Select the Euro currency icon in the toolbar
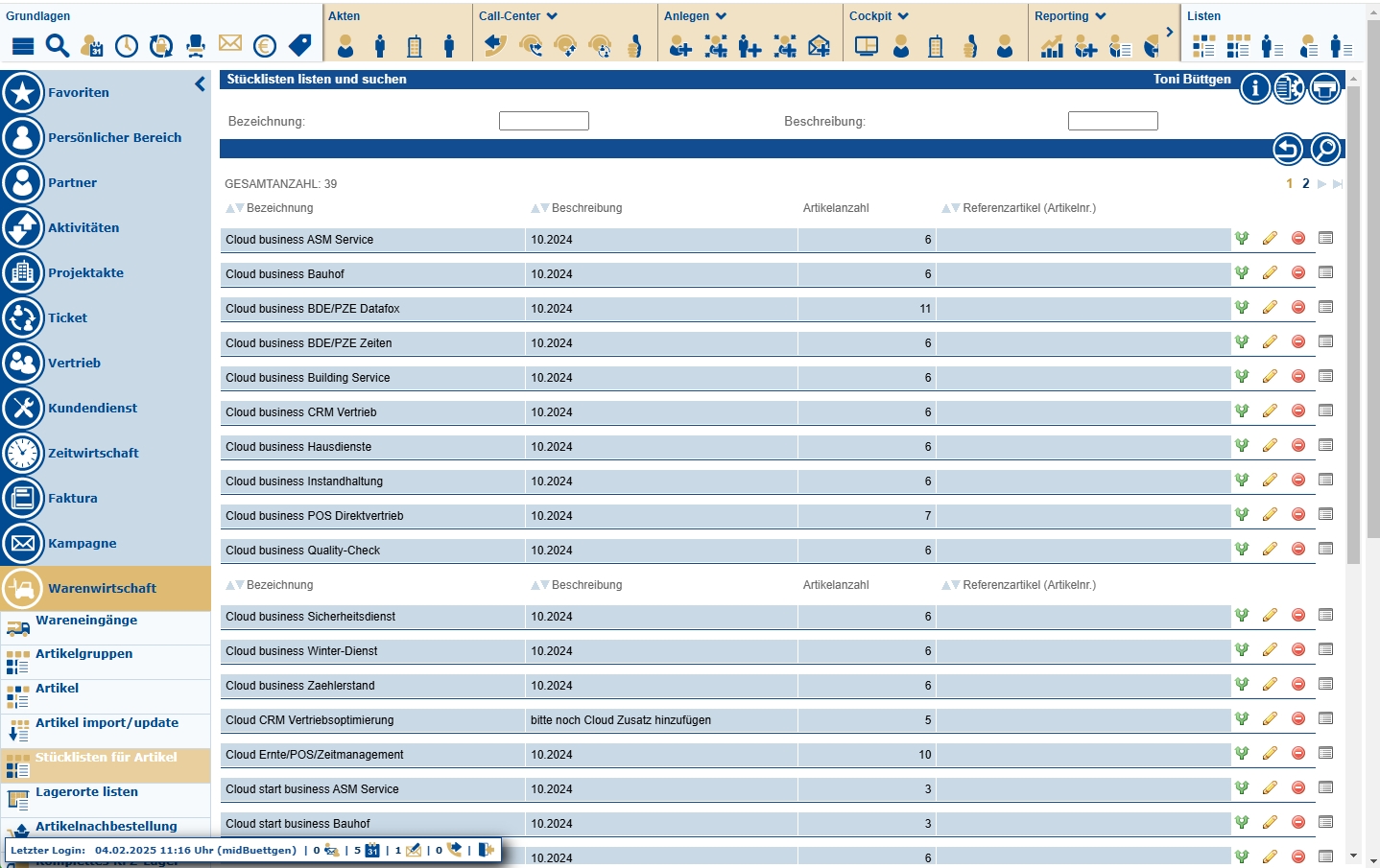1380x868 pixels. (265, 45)
